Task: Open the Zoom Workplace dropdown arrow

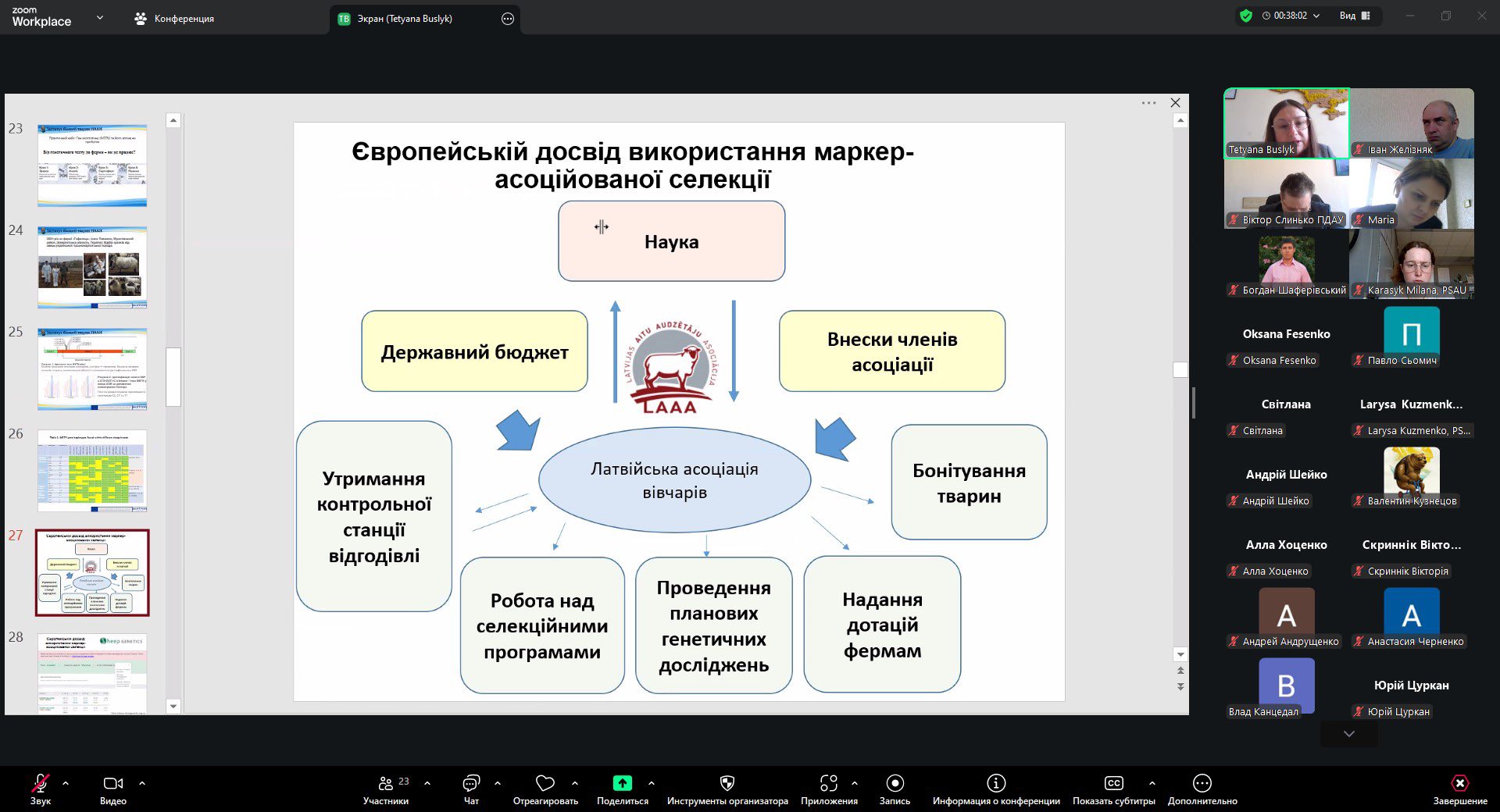Action: click(99, 18)
